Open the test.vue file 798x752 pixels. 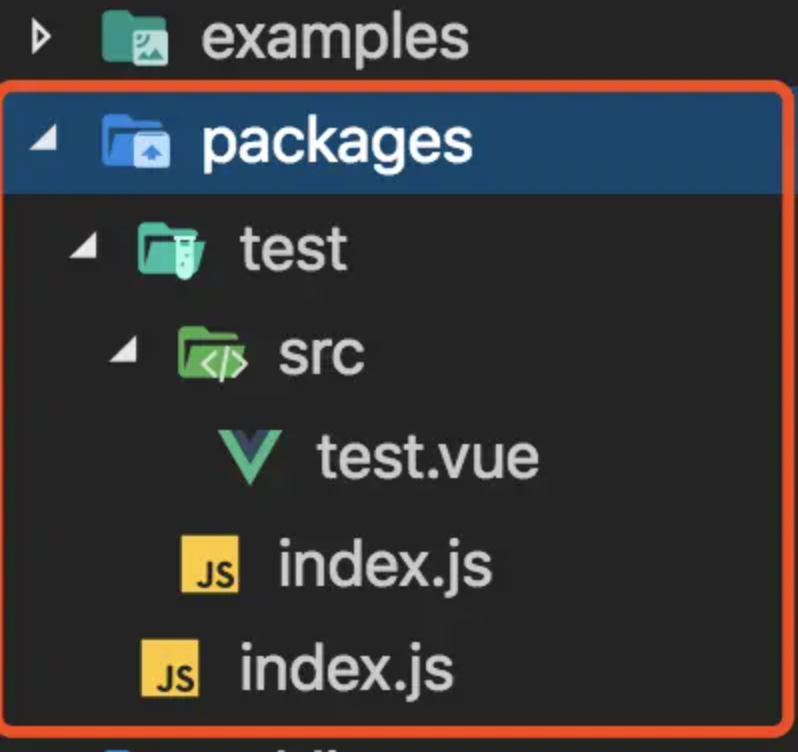point(428,459)
